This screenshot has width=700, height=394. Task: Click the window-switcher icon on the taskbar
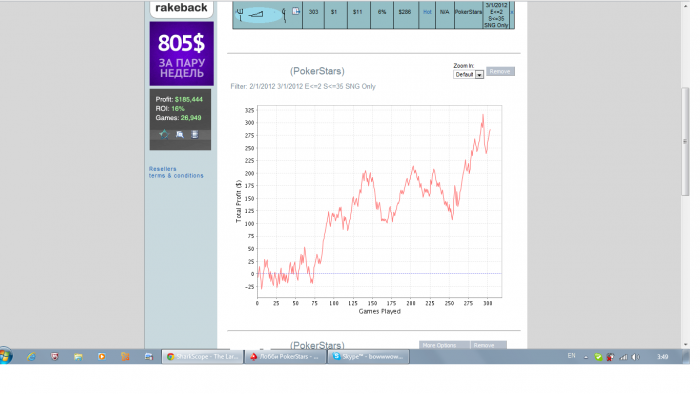click(x=149, y=357)
